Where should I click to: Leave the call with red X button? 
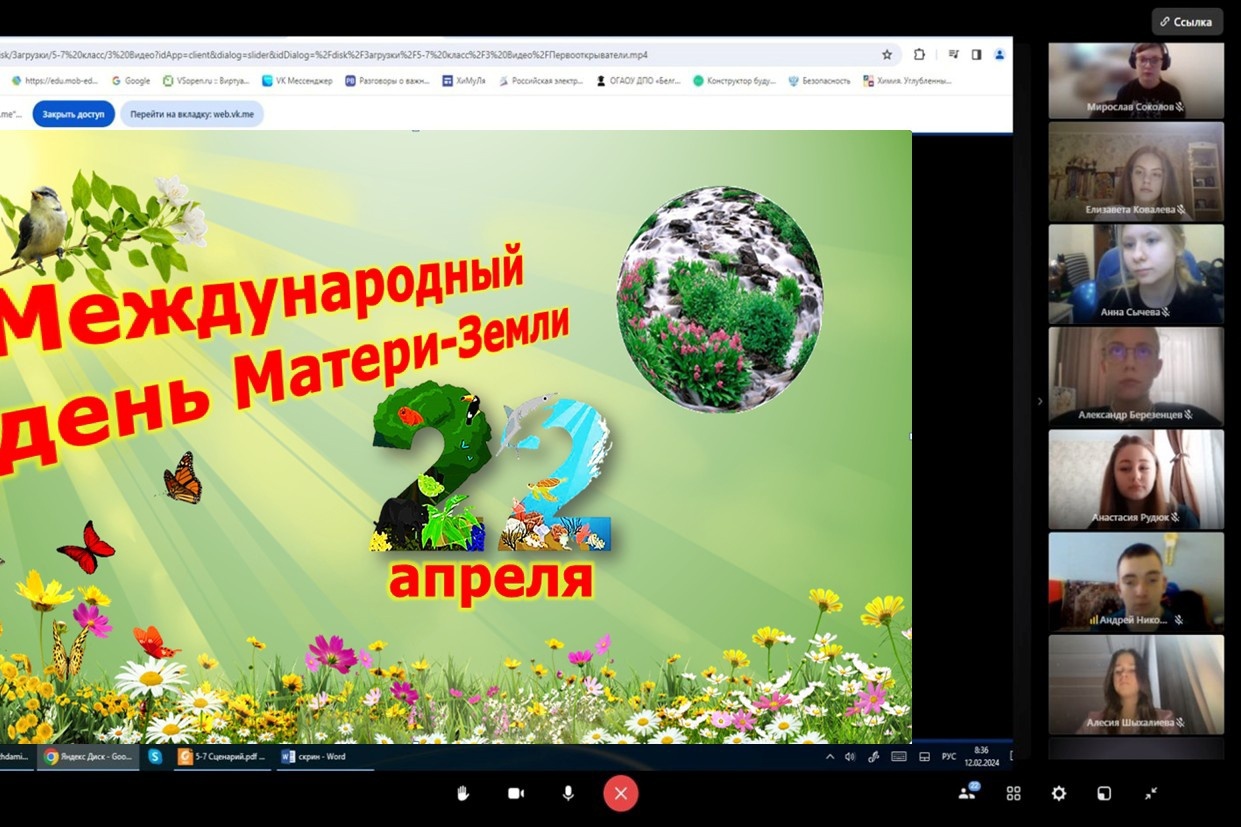[620, 794]
